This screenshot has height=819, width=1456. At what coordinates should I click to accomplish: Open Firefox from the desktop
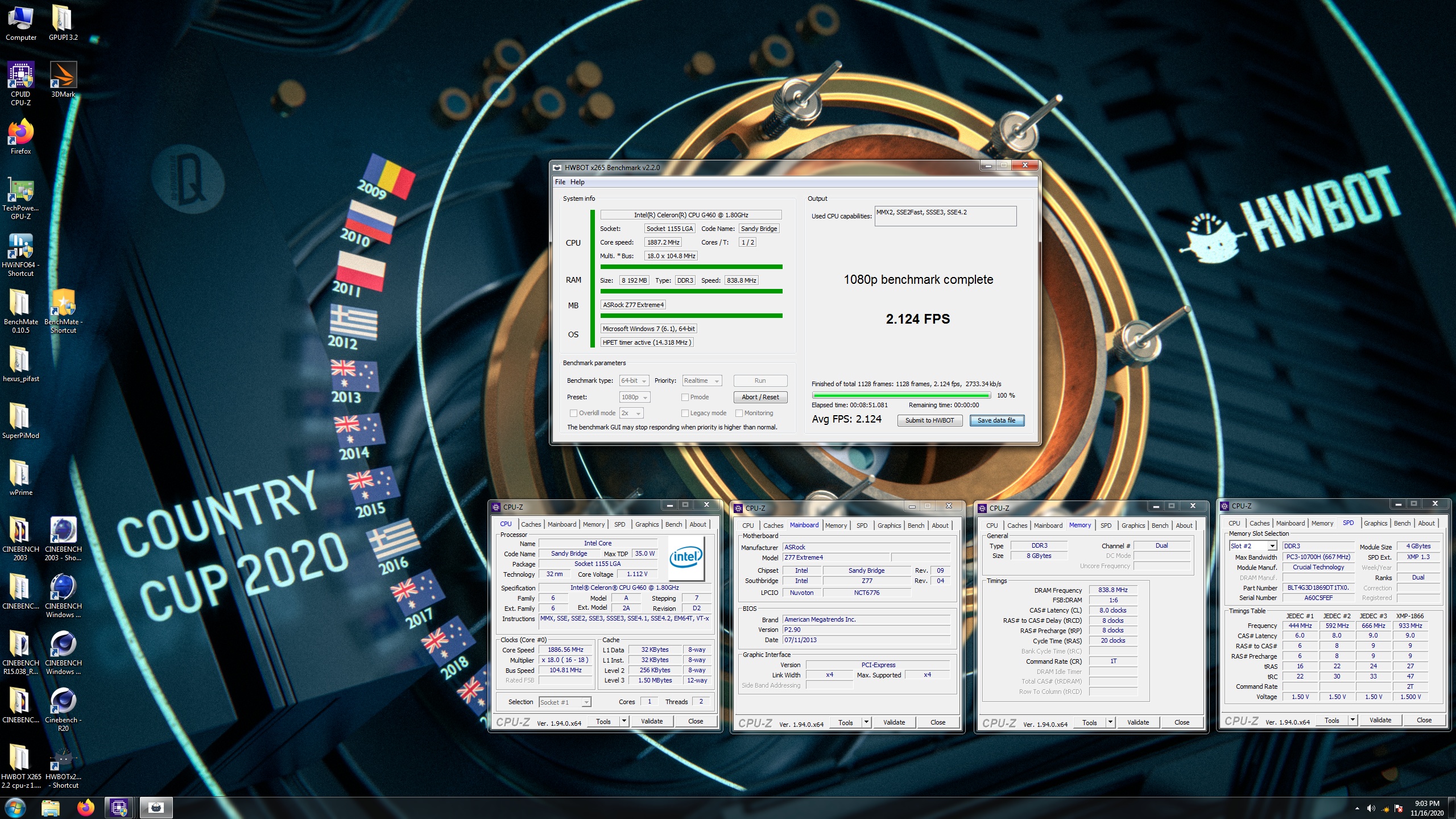pyautogui.click(x=21, y=136)
